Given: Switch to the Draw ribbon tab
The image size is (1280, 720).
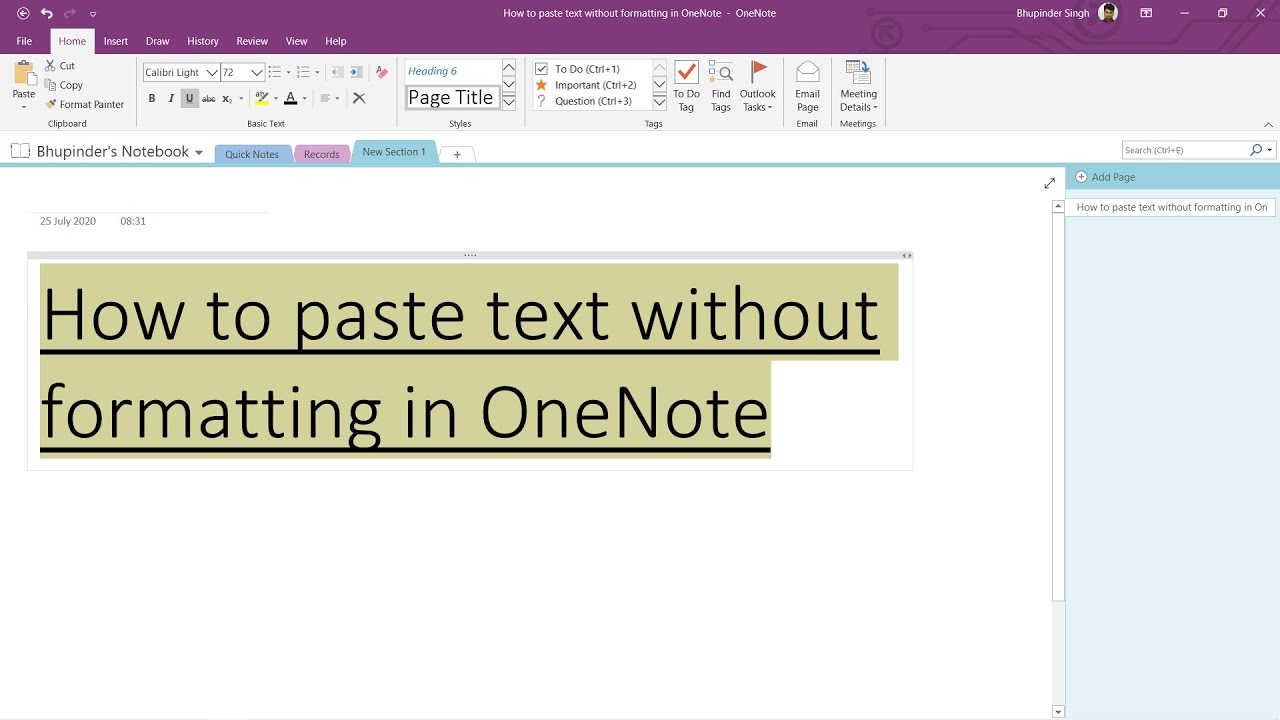Looking at the screenshot, I should click(157, 41).
